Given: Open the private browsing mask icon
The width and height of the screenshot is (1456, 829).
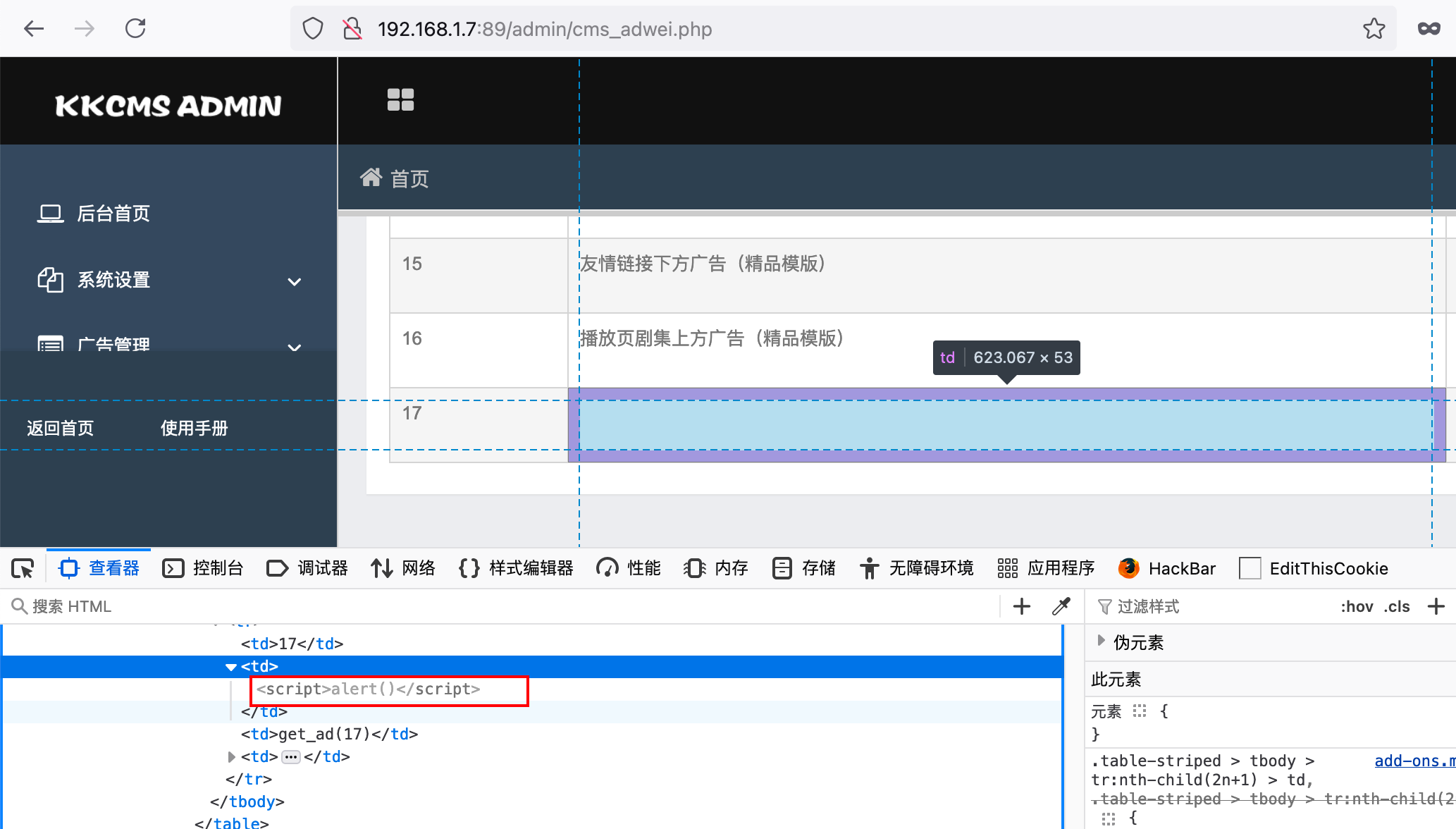Looking at the screenshot, I should click(1429, 29).
